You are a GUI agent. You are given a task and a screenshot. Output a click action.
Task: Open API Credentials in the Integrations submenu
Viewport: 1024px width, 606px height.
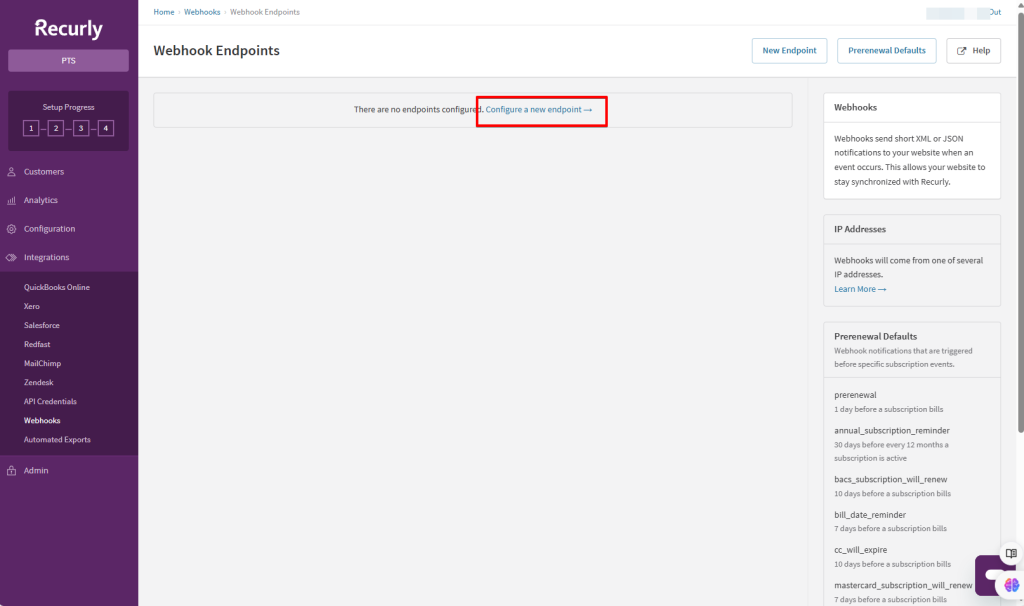click(x=50, y=402)
